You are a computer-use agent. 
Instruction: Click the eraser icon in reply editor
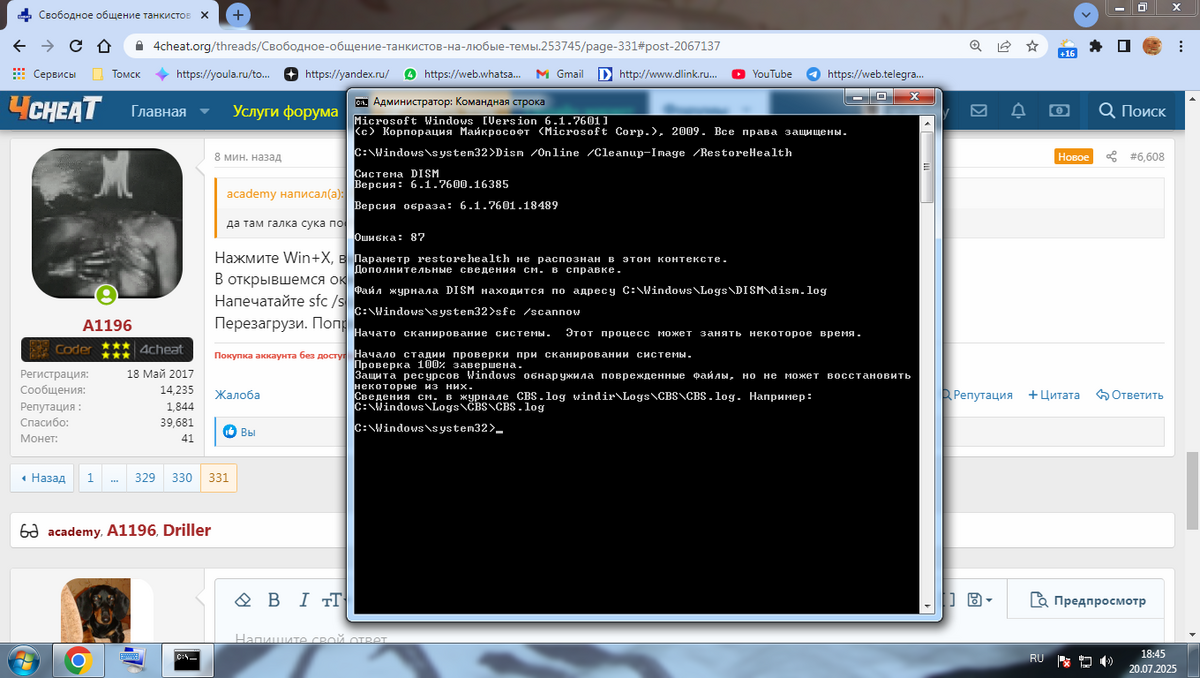point(241,600)
